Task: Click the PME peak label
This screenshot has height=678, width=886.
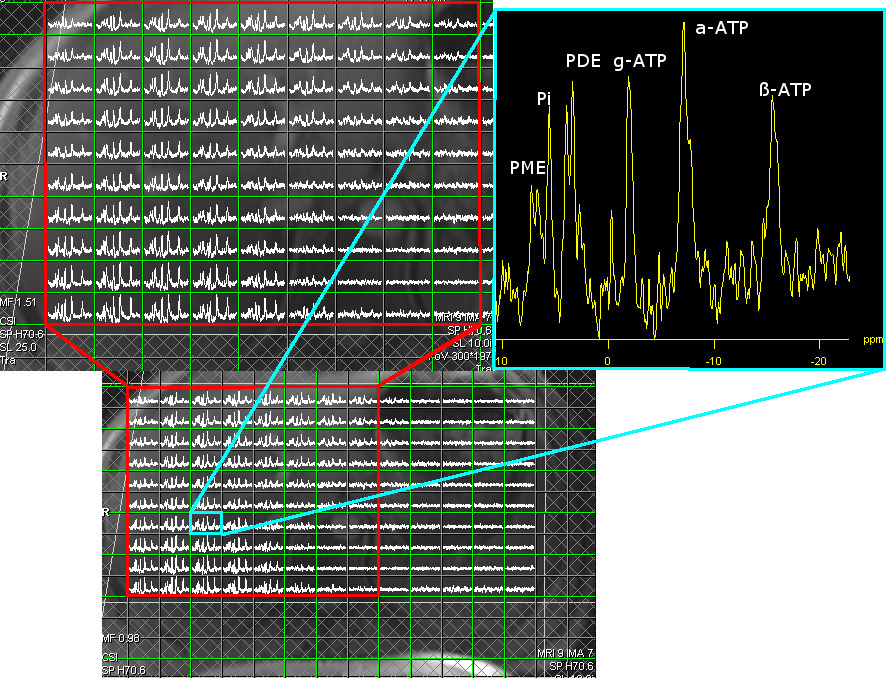Action: 528,168
